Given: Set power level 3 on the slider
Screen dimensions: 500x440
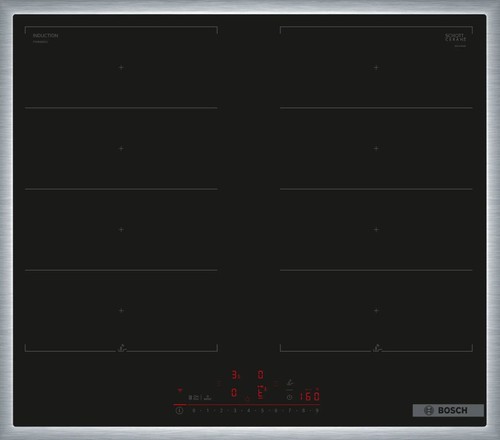Looking at the screenshot, I should [235, 410].
